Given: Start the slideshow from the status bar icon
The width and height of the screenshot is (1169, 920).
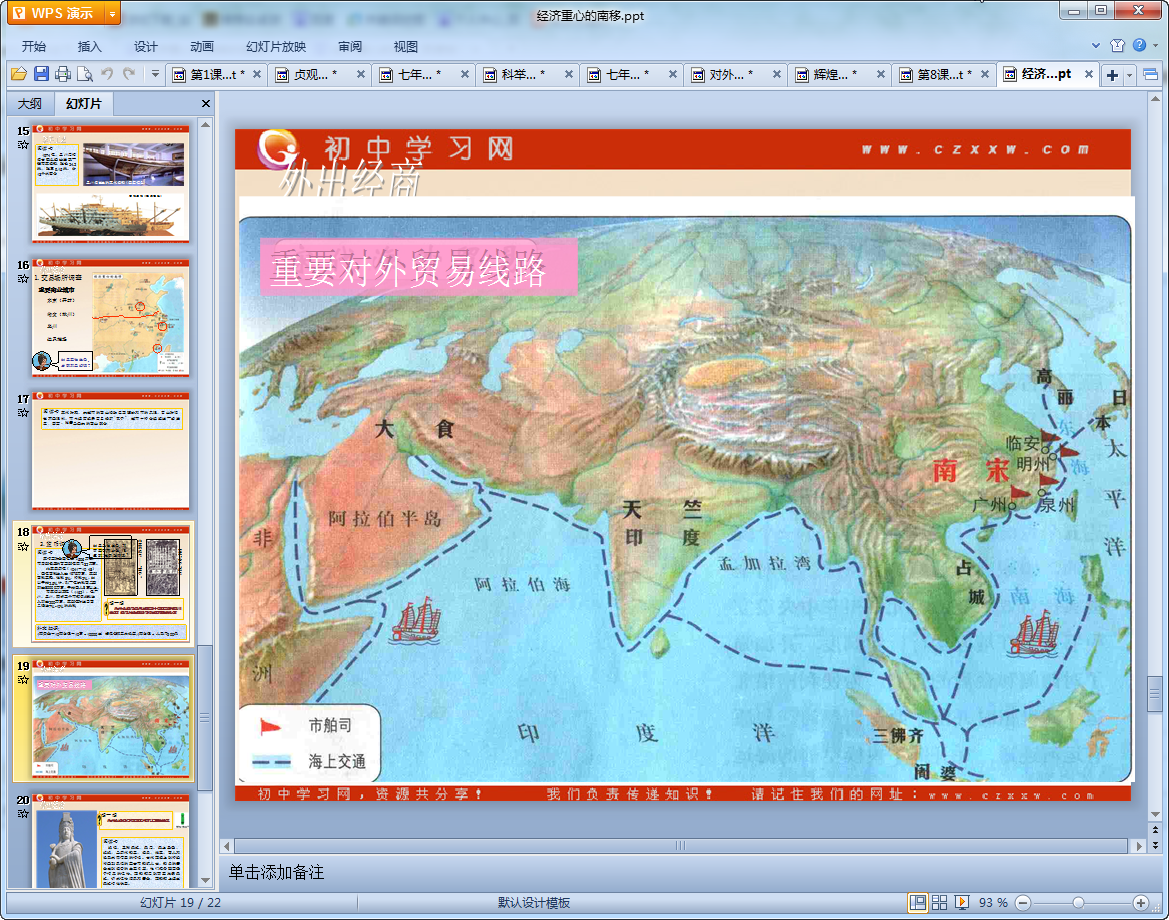Looking at the screenshot, I should [x=962, y=902].
